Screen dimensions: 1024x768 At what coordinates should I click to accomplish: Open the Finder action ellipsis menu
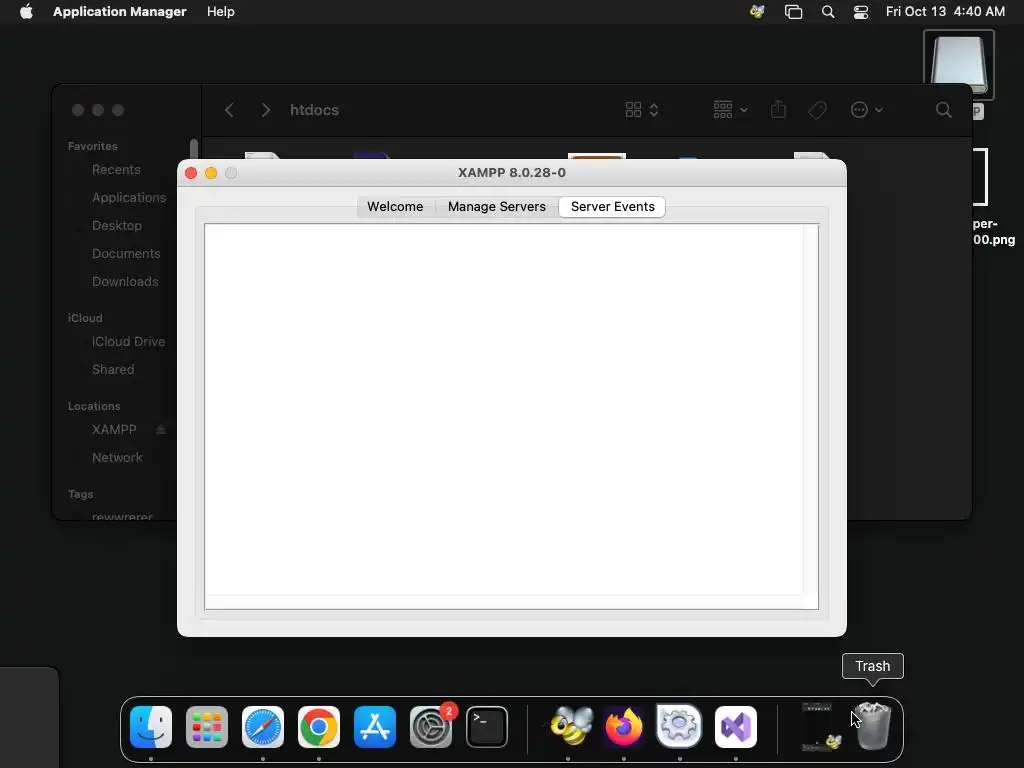point(867,110)
